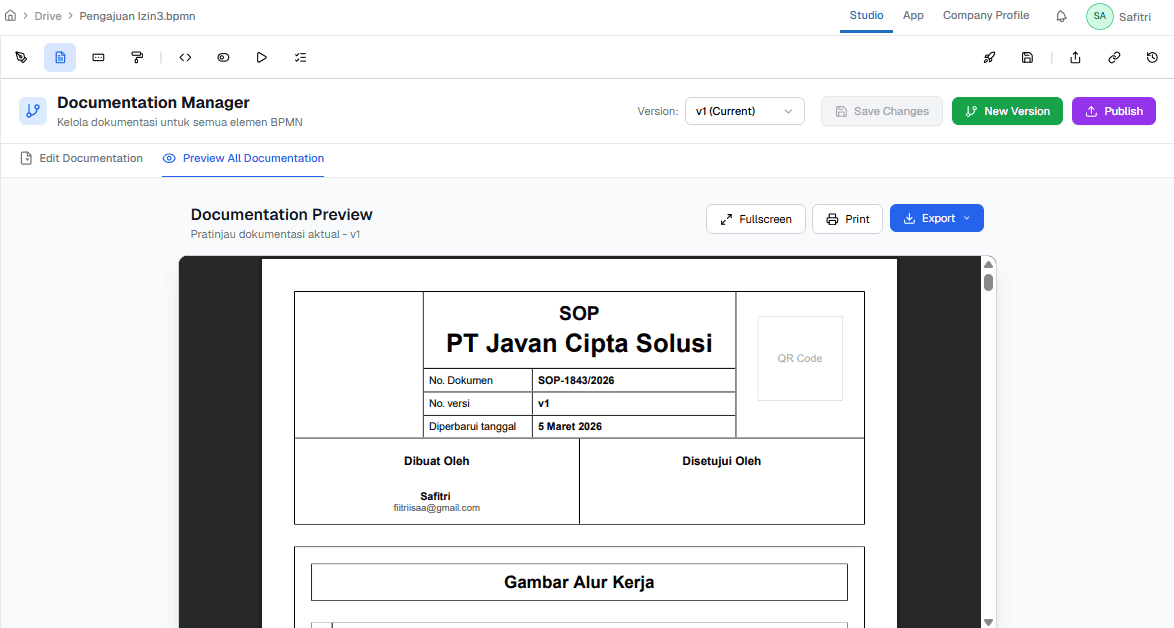Click the New Version button
Image resolution: width=1174 pixels, height=628 pixels.
(x=1007, y=111)
